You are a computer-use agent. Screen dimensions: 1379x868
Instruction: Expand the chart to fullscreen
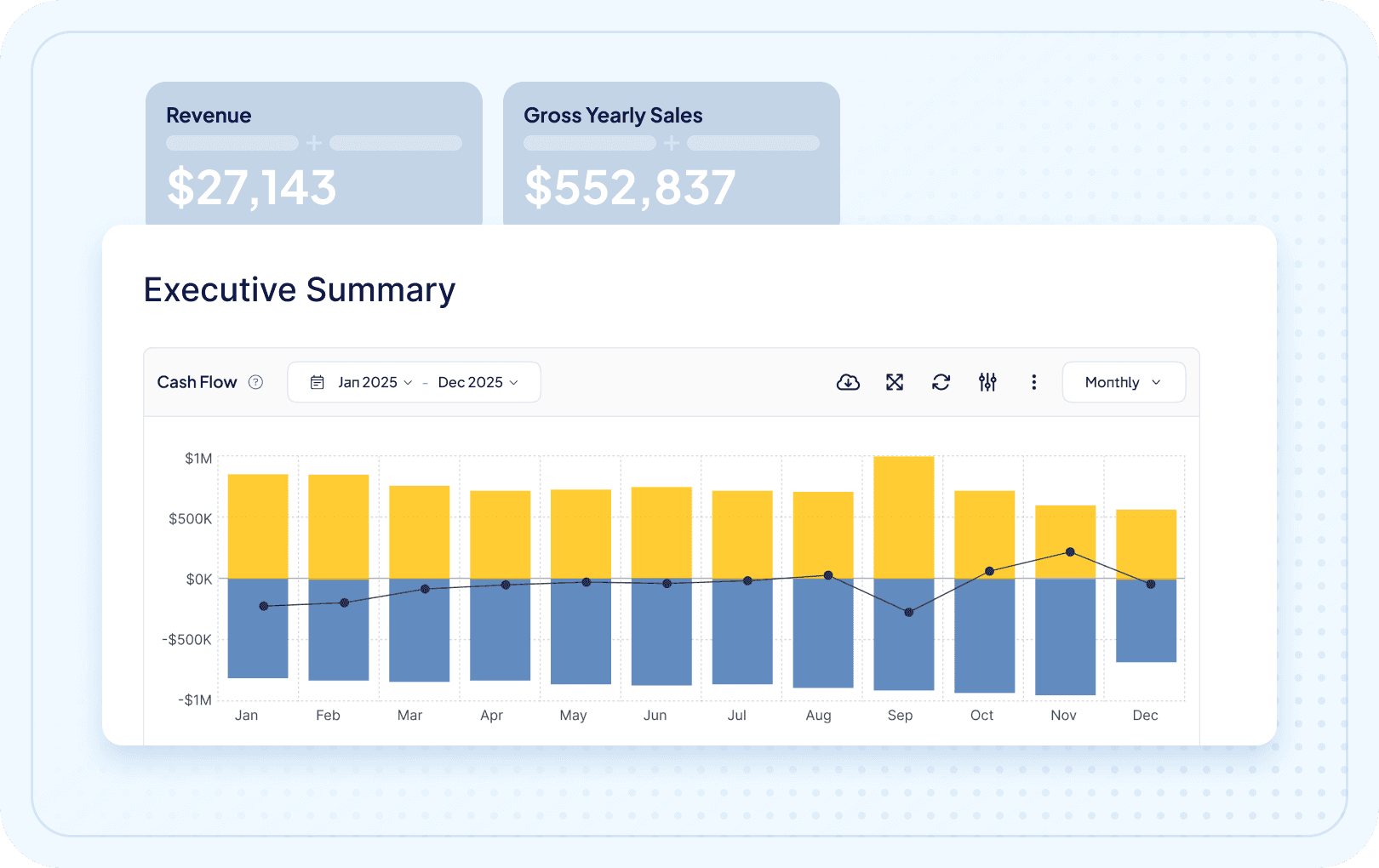895,382
